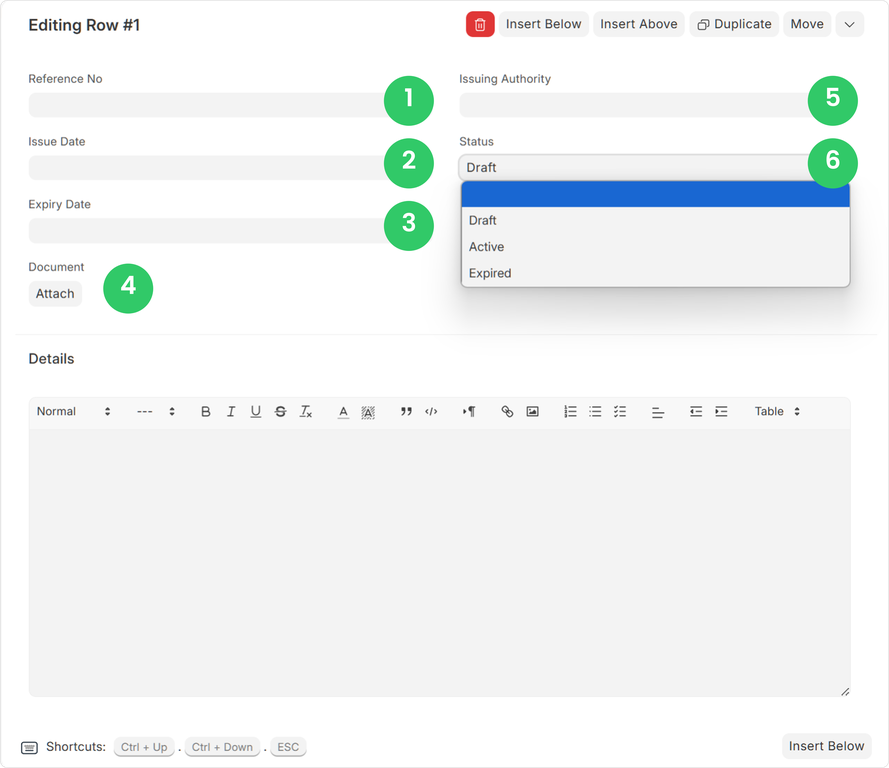The height and width of the screenshot is (768, 889).
Task: Underline selected text
Action: coord(255,411)
